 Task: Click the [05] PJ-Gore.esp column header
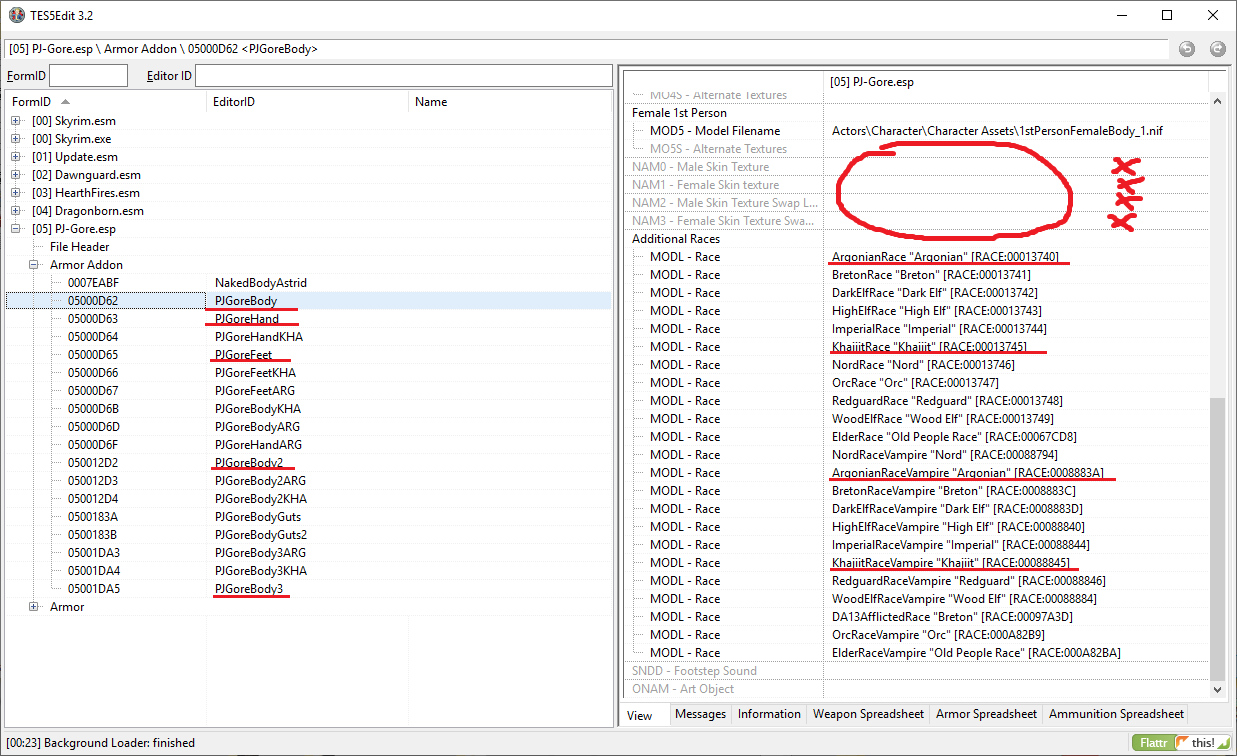[x=1016, y=82]
